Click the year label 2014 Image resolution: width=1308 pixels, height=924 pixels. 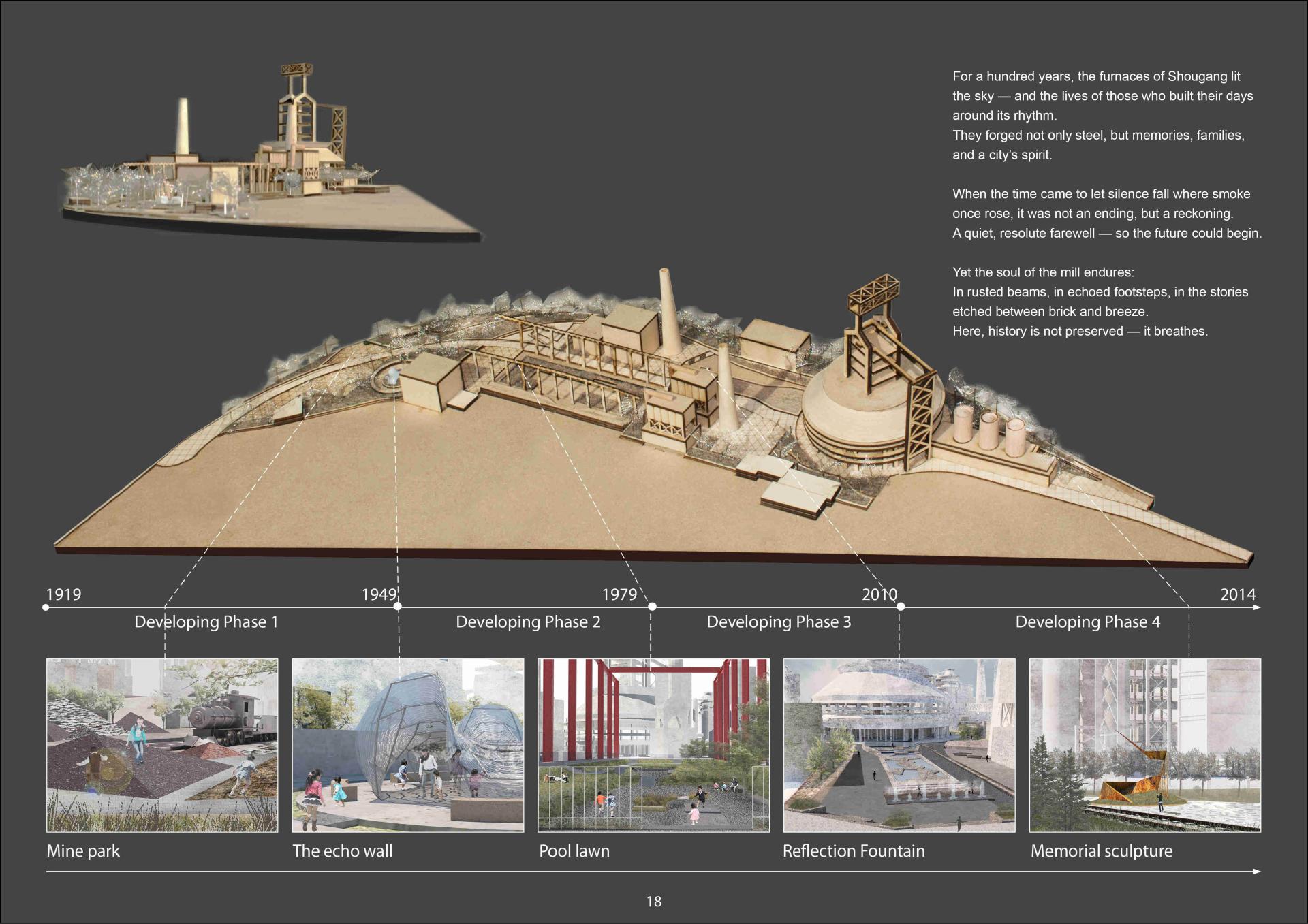pyautogui.click(x=1238, y=594)
